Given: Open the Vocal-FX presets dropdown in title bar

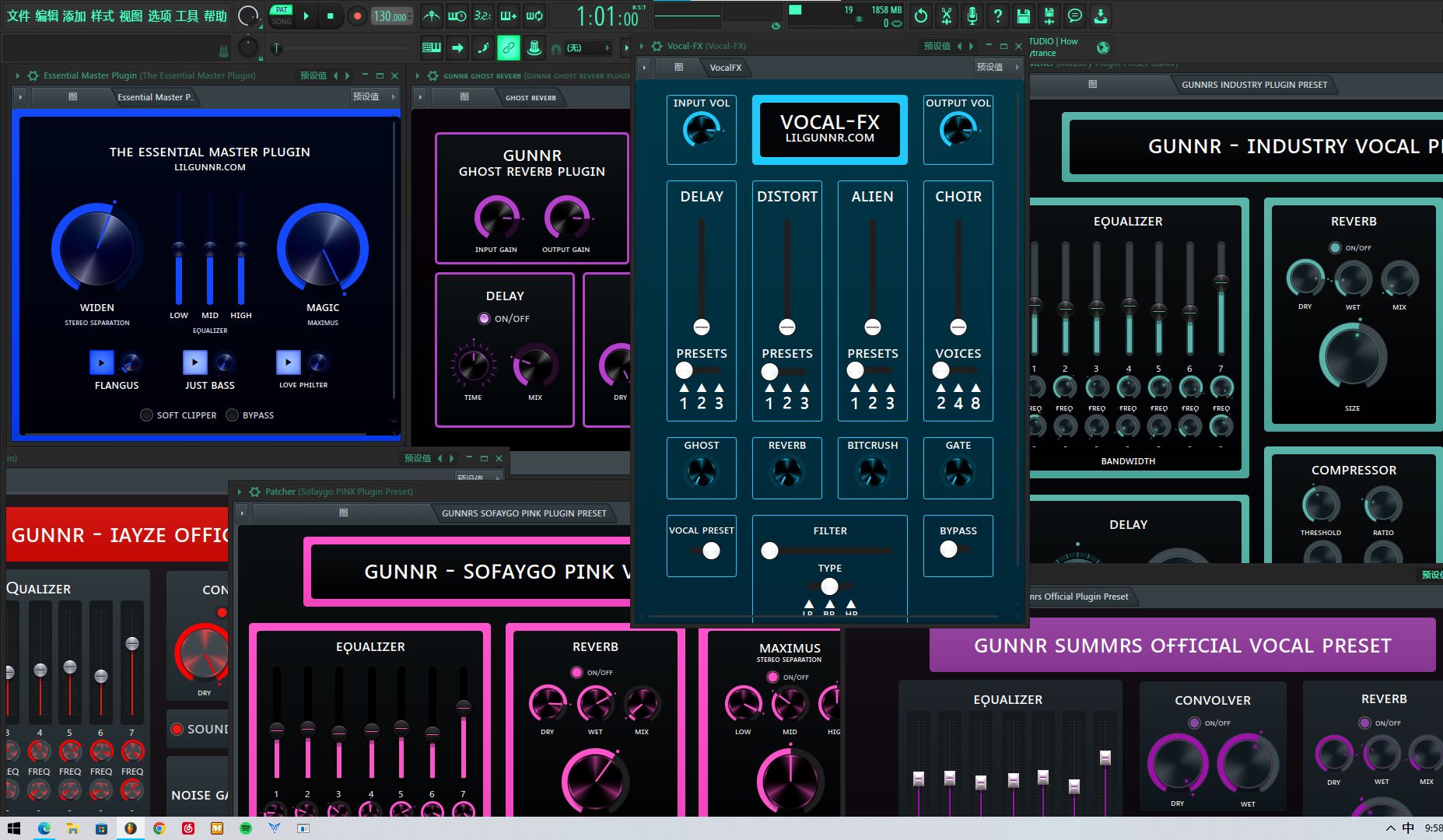Looking at the screenshot, I should [x=937, y=46].
